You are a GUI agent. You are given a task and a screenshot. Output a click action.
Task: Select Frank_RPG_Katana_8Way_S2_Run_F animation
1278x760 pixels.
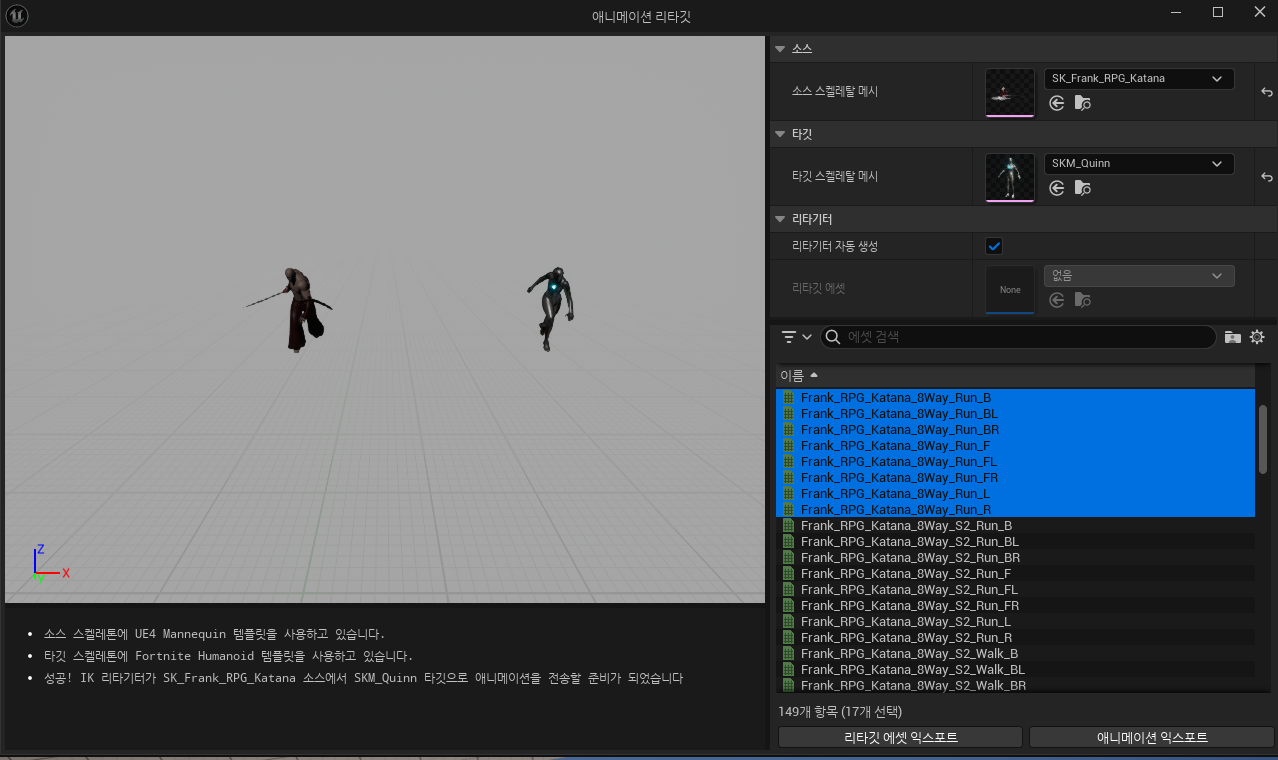pos(1015,573)
